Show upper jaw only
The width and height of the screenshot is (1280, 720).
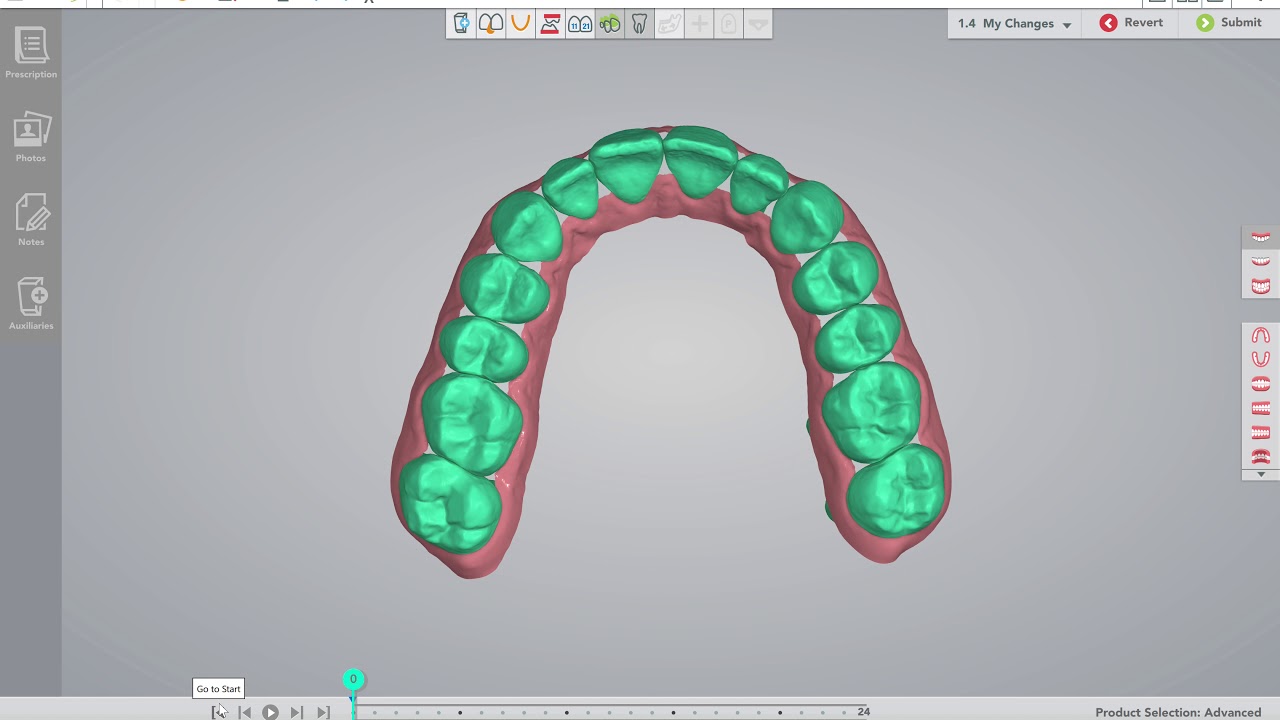(x=1261, y=238)
